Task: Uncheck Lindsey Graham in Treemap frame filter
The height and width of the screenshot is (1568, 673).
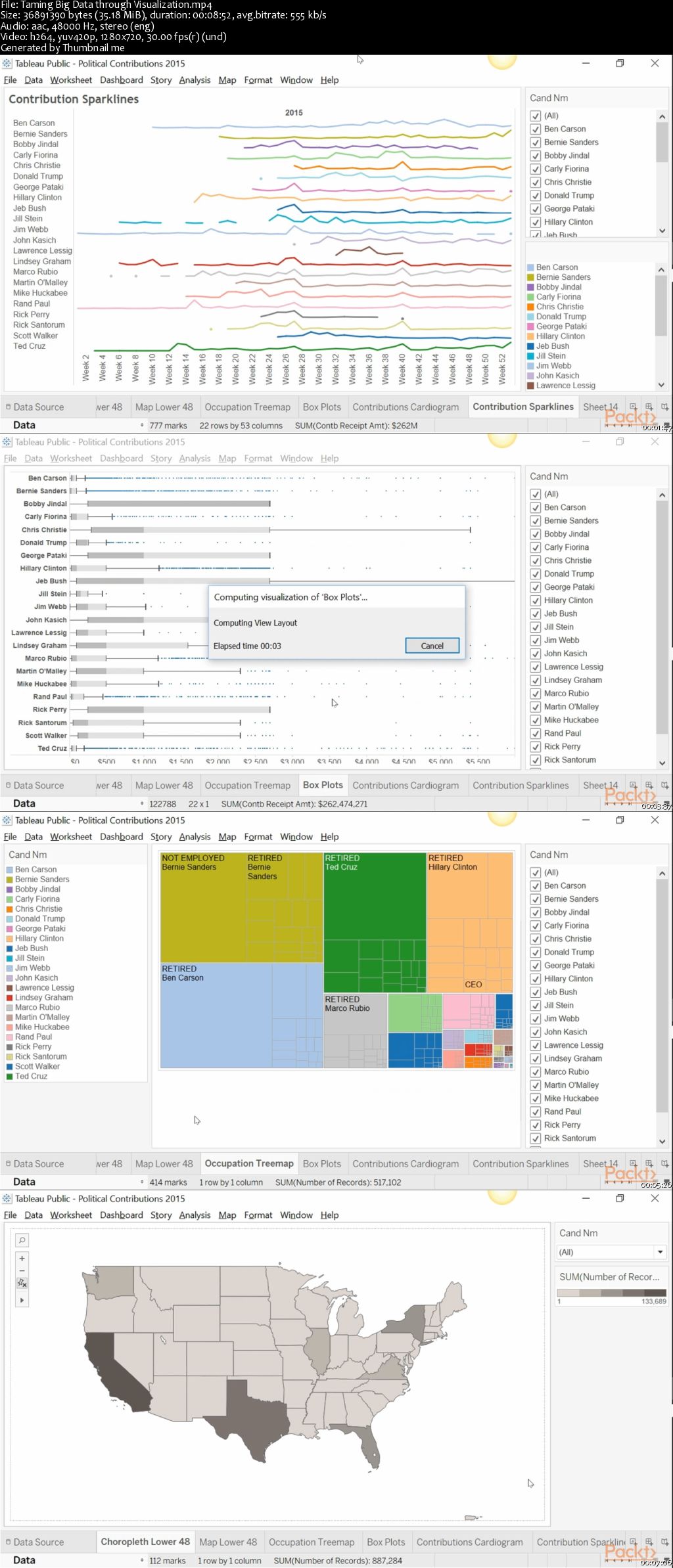Action: pyautogui.click(x=536, y=1059)
